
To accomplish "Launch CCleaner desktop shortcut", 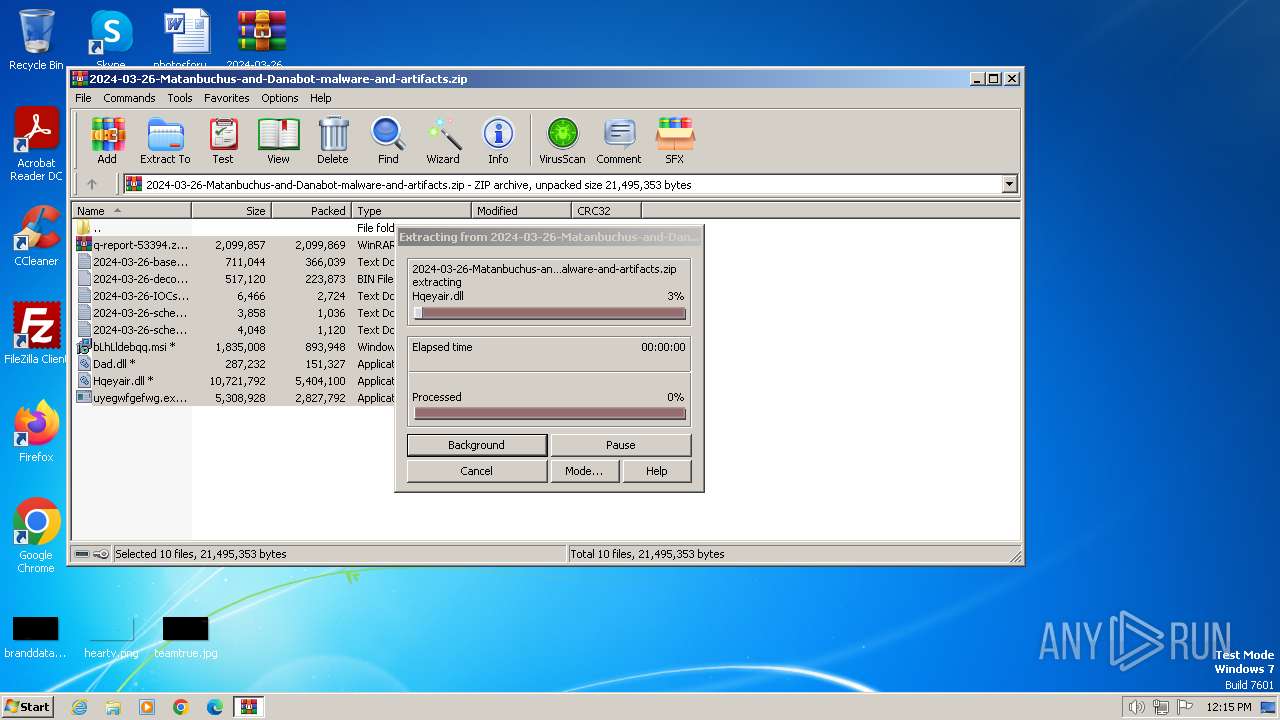I will [x=36, y=236].
